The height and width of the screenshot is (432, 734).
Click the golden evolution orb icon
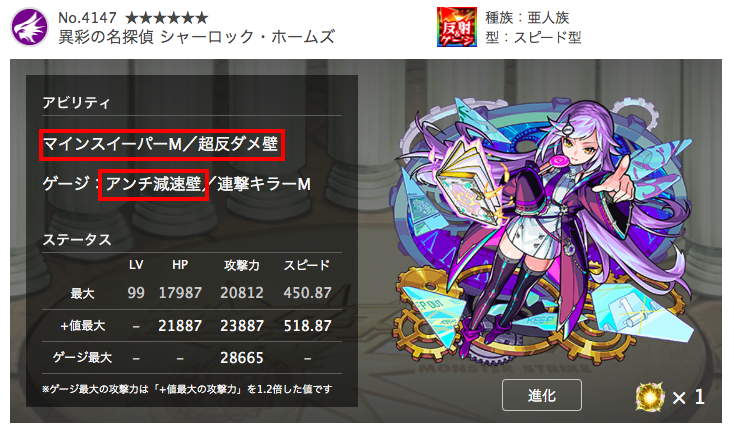coord(650,397)
